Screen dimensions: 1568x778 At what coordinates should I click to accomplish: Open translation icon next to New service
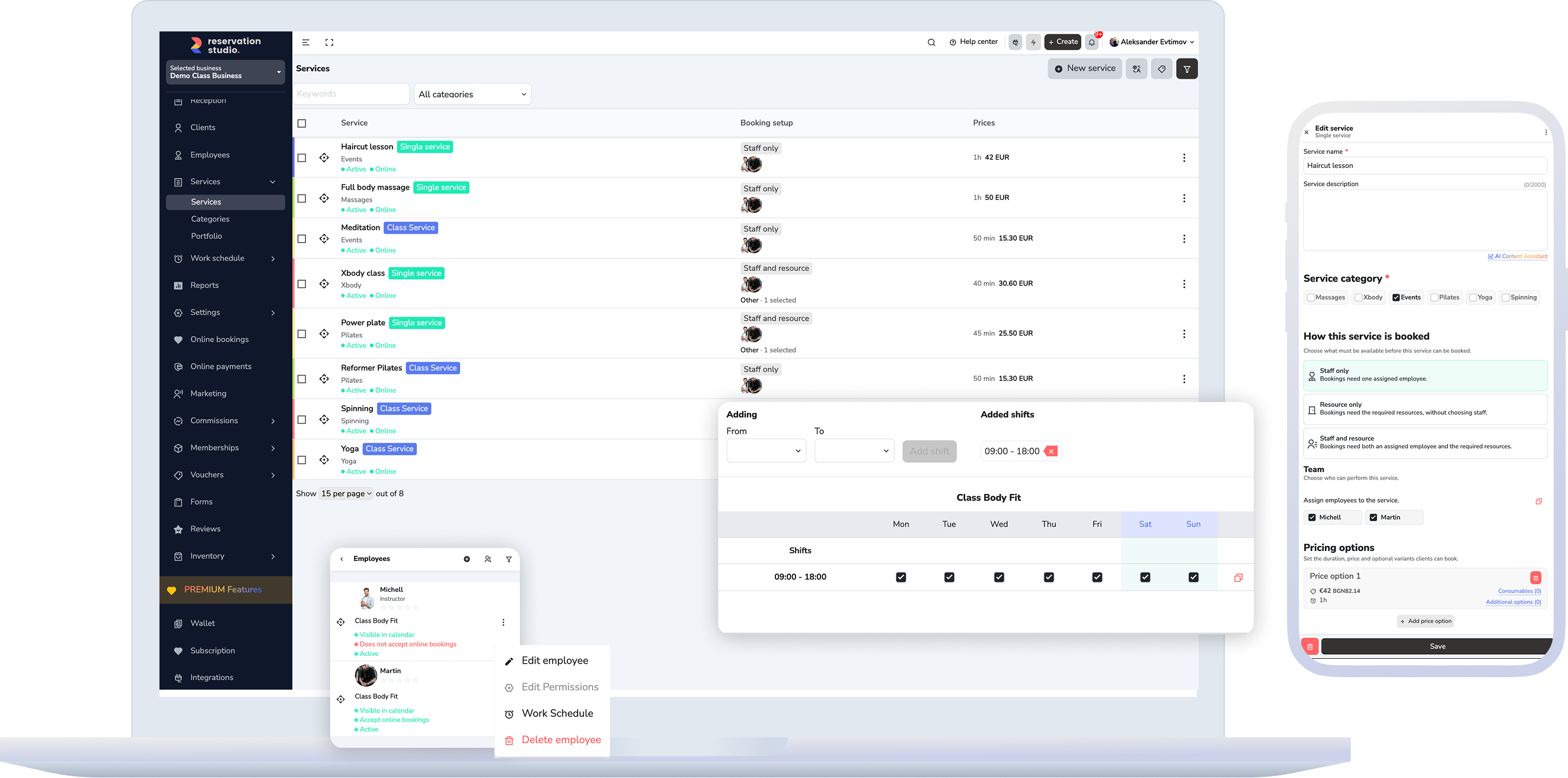coord(1136,69)
